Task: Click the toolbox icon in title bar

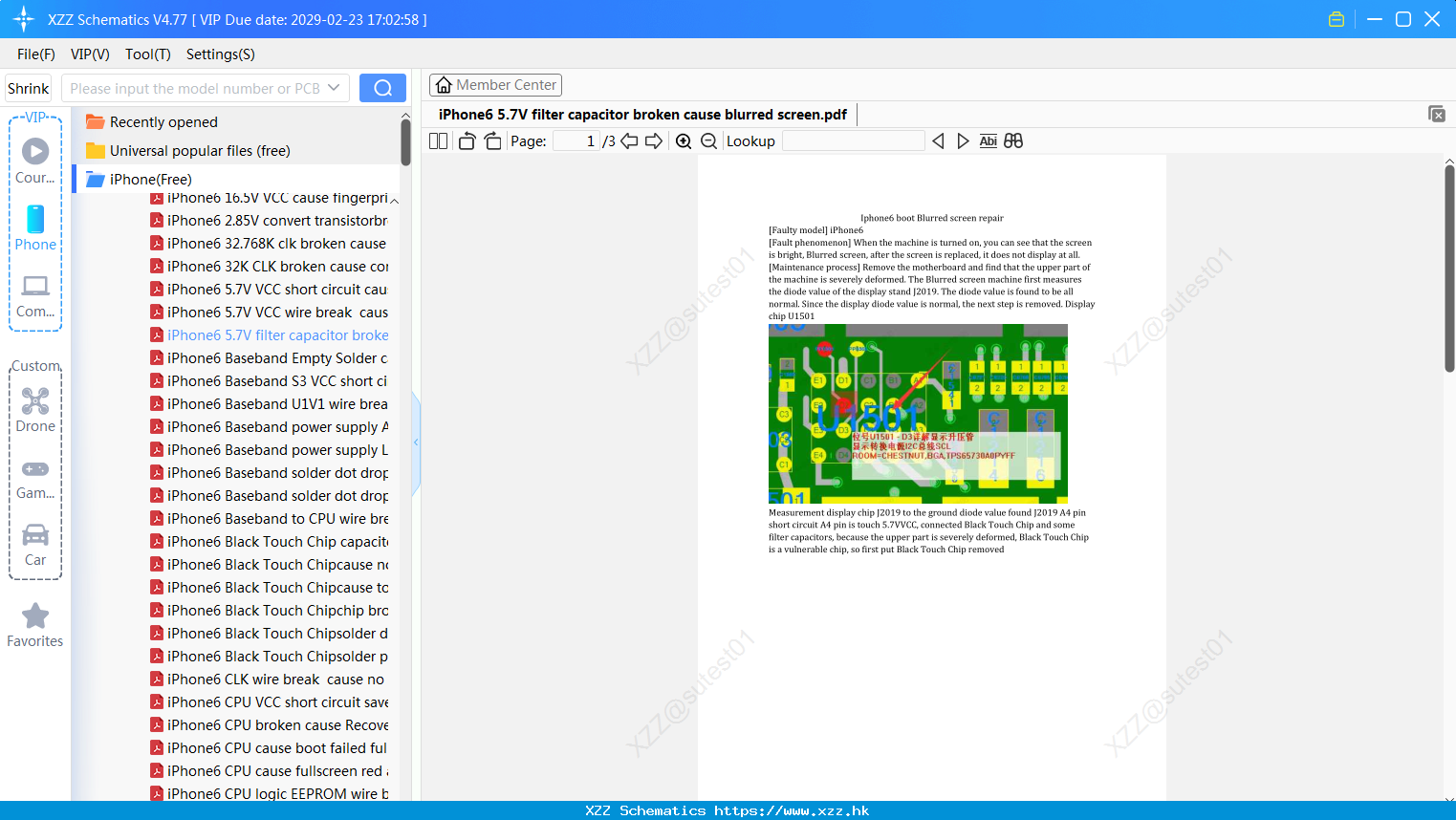Action: [1336, 19]
